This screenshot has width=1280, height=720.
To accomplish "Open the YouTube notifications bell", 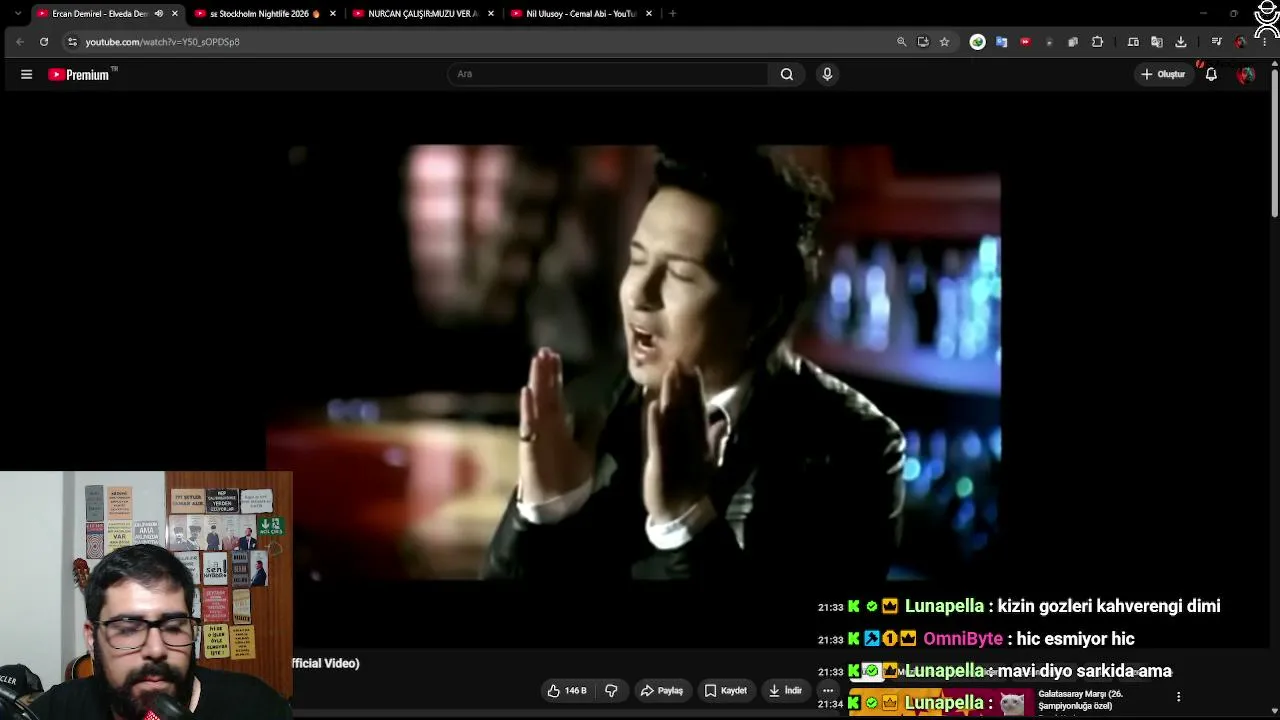I will click(x=1211, y=74).
